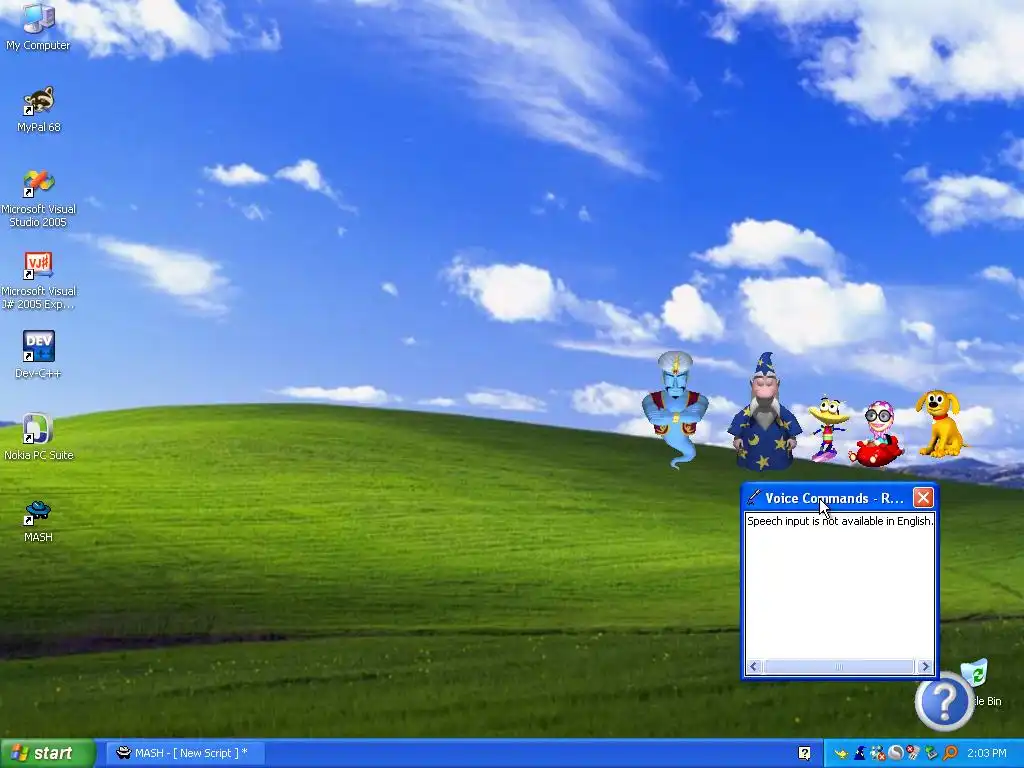The image size is (1024, 768).
Task: Click the horizontal scrollbar thumb in Voice Commands
Action: 839,666
